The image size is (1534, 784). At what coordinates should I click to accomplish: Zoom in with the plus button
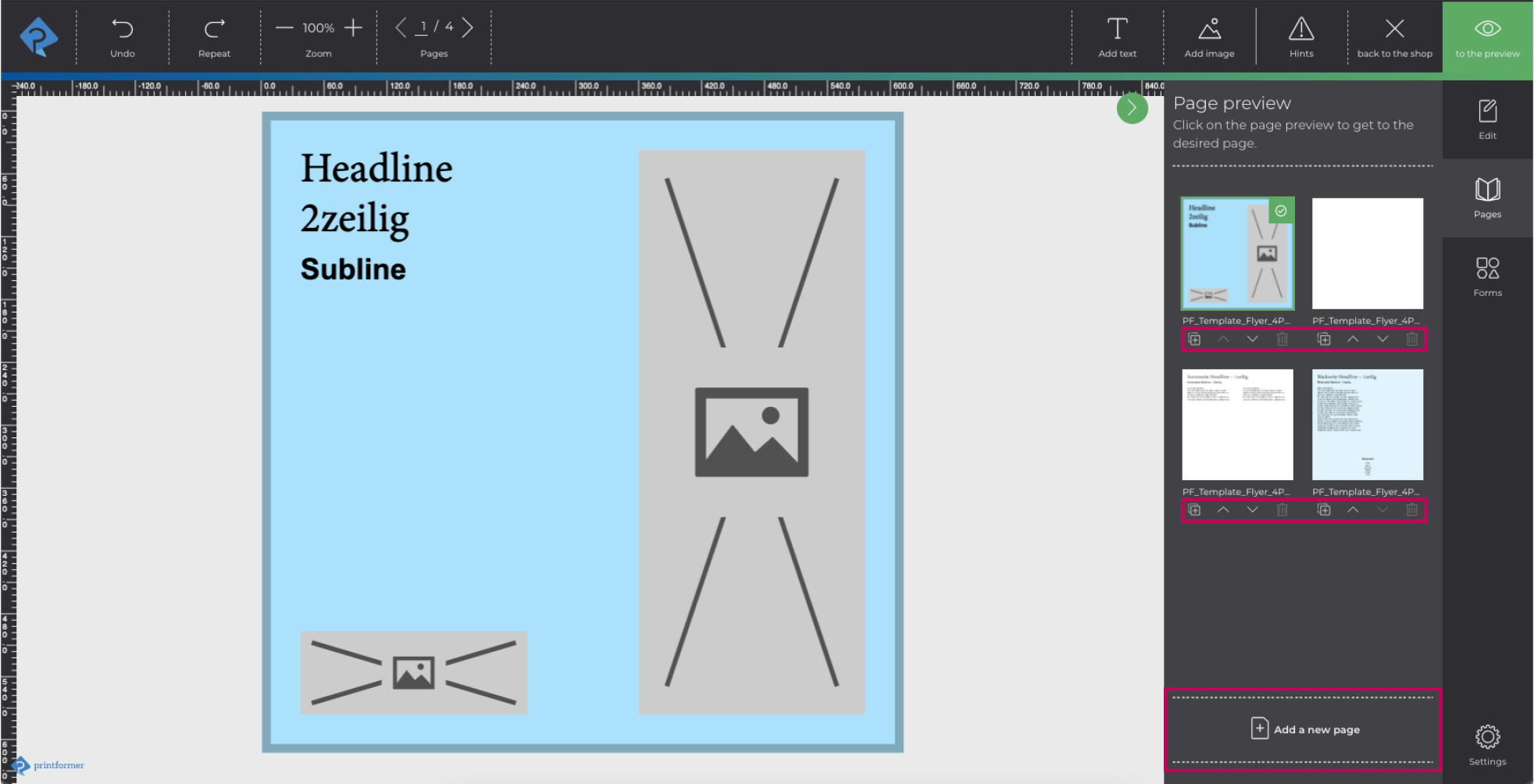pyautogui.click(x=354, y=28)
